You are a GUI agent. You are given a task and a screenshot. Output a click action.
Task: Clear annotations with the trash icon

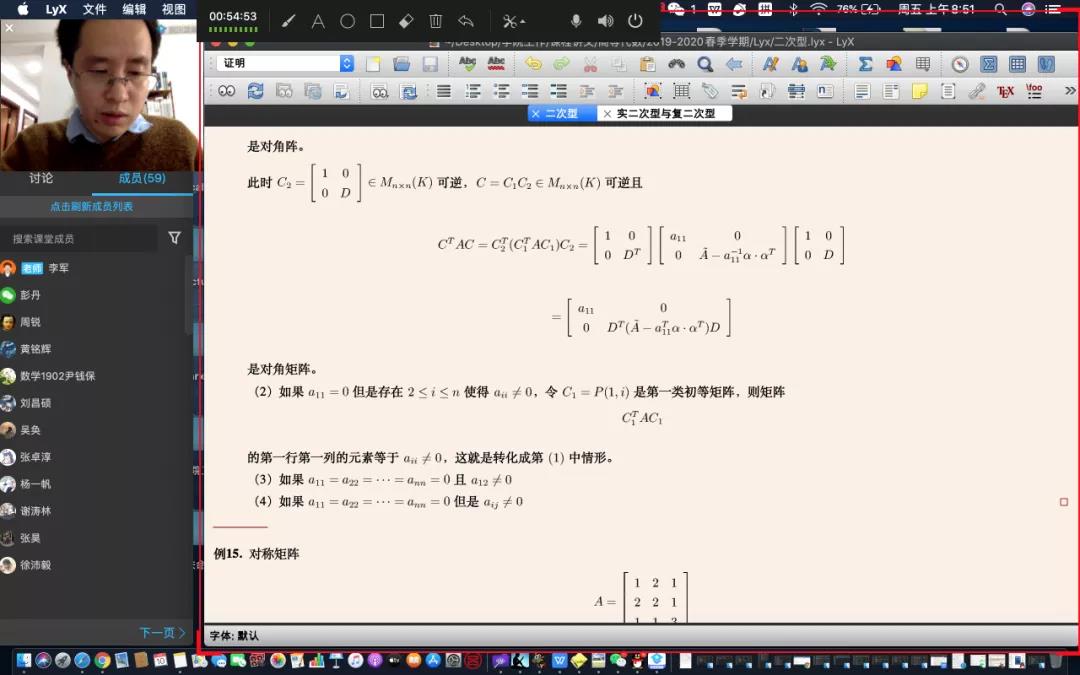coord(435,21)
